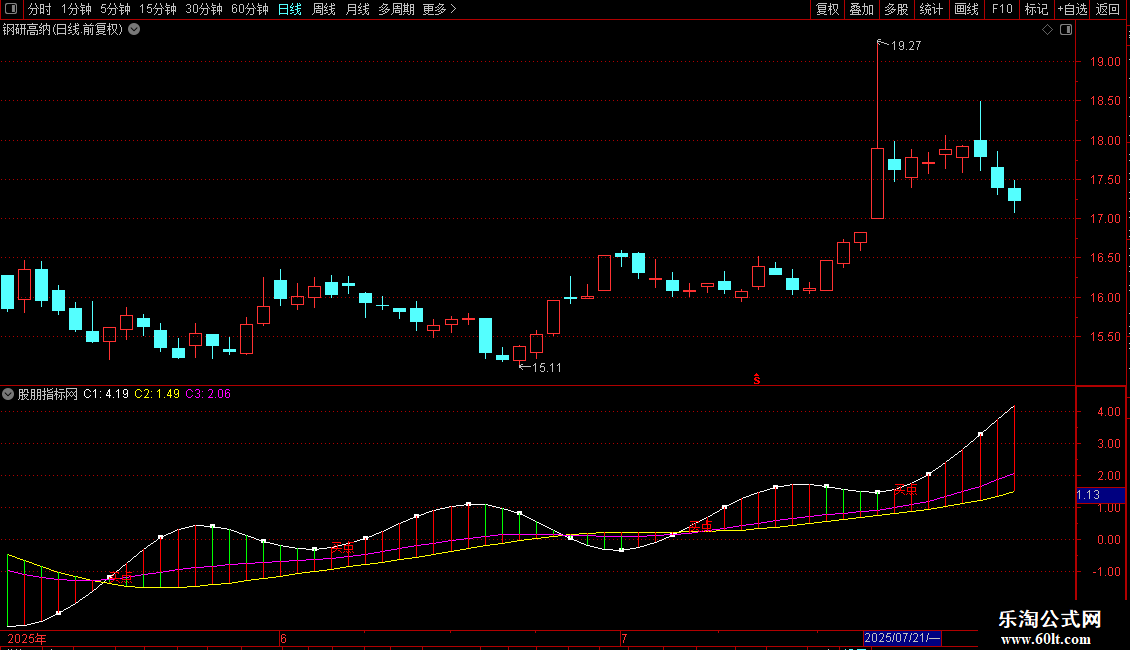The height and width of the screenshot is (650, 1130).
Task: Click the 标记 mark button
Action: pyautogui.click(x=1036, y=9)
